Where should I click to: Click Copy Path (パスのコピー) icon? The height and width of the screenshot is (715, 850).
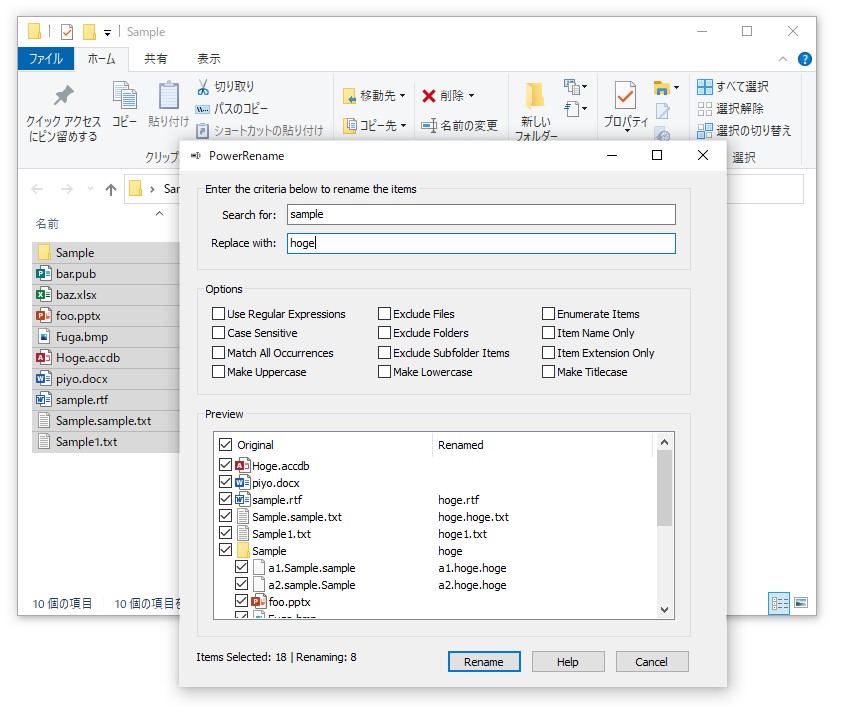[202, 109]
